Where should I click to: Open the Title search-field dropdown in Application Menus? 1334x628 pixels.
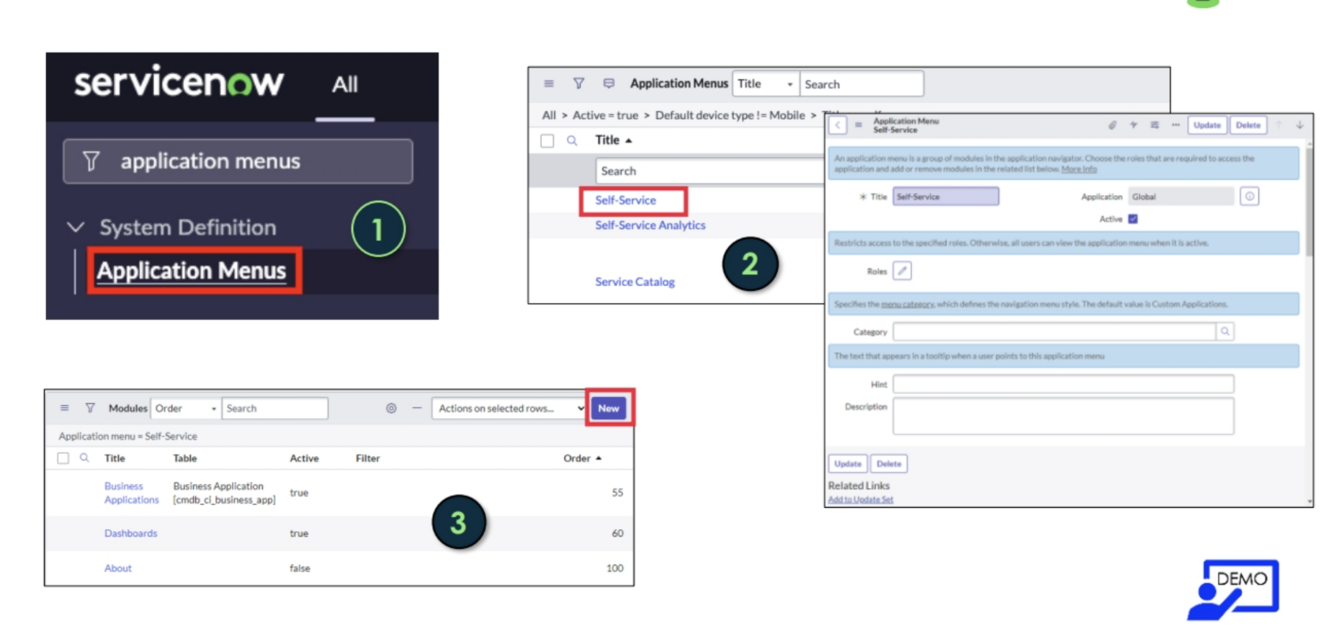766,84
